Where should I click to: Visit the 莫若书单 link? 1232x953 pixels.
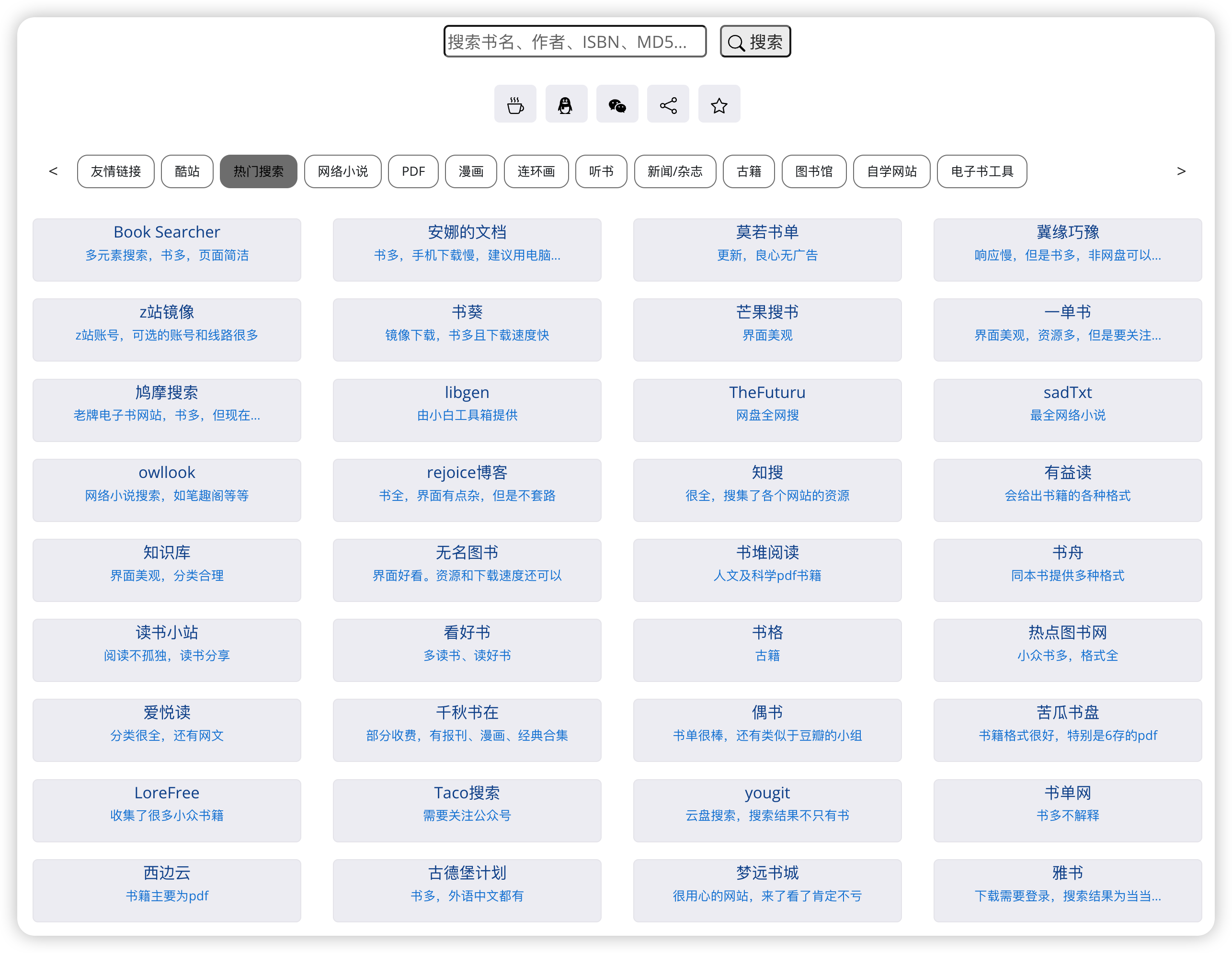tap(767, 250)
